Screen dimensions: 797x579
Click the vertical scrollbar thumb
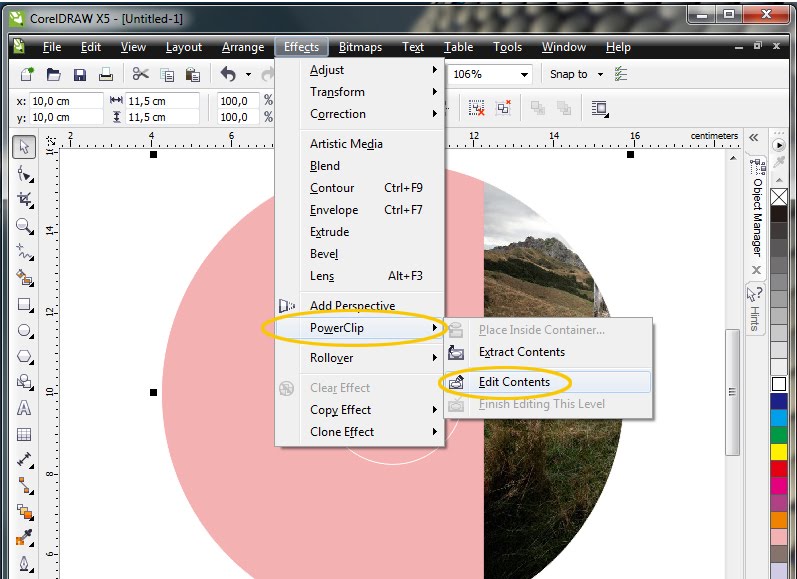732,392
